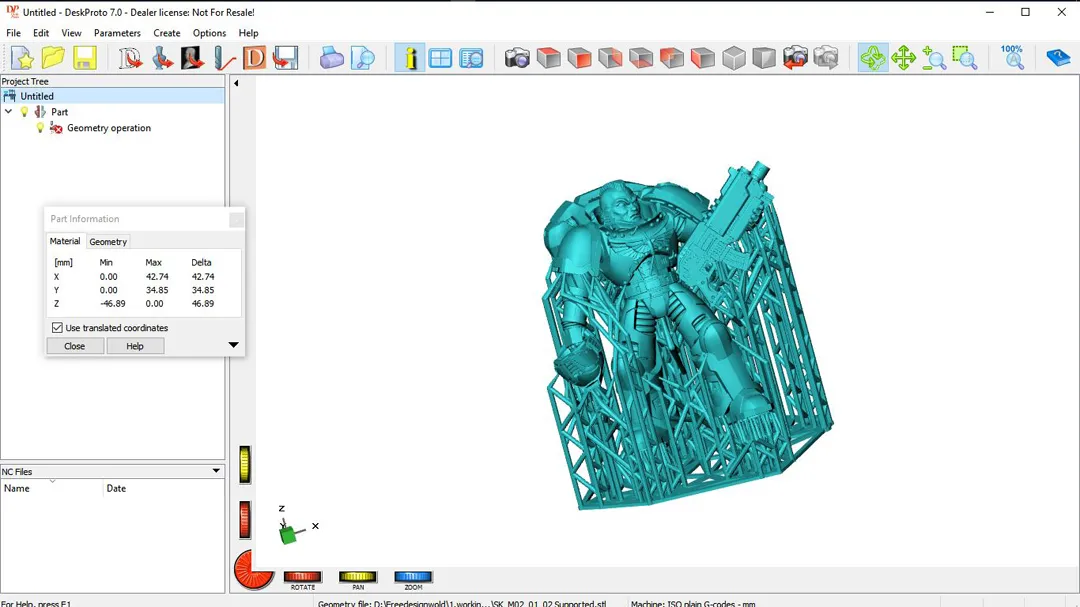The width and height of the screenshot is (1080, 607).
Task: Click the Previous view camera with red arrow
Action: (x=795, y=58)
